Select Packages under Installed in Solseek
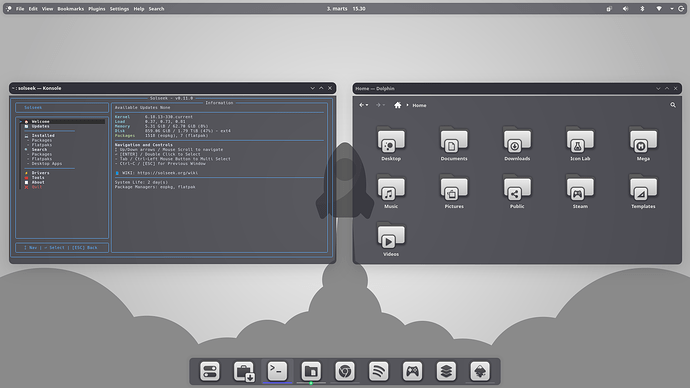 tap(42, 140)
